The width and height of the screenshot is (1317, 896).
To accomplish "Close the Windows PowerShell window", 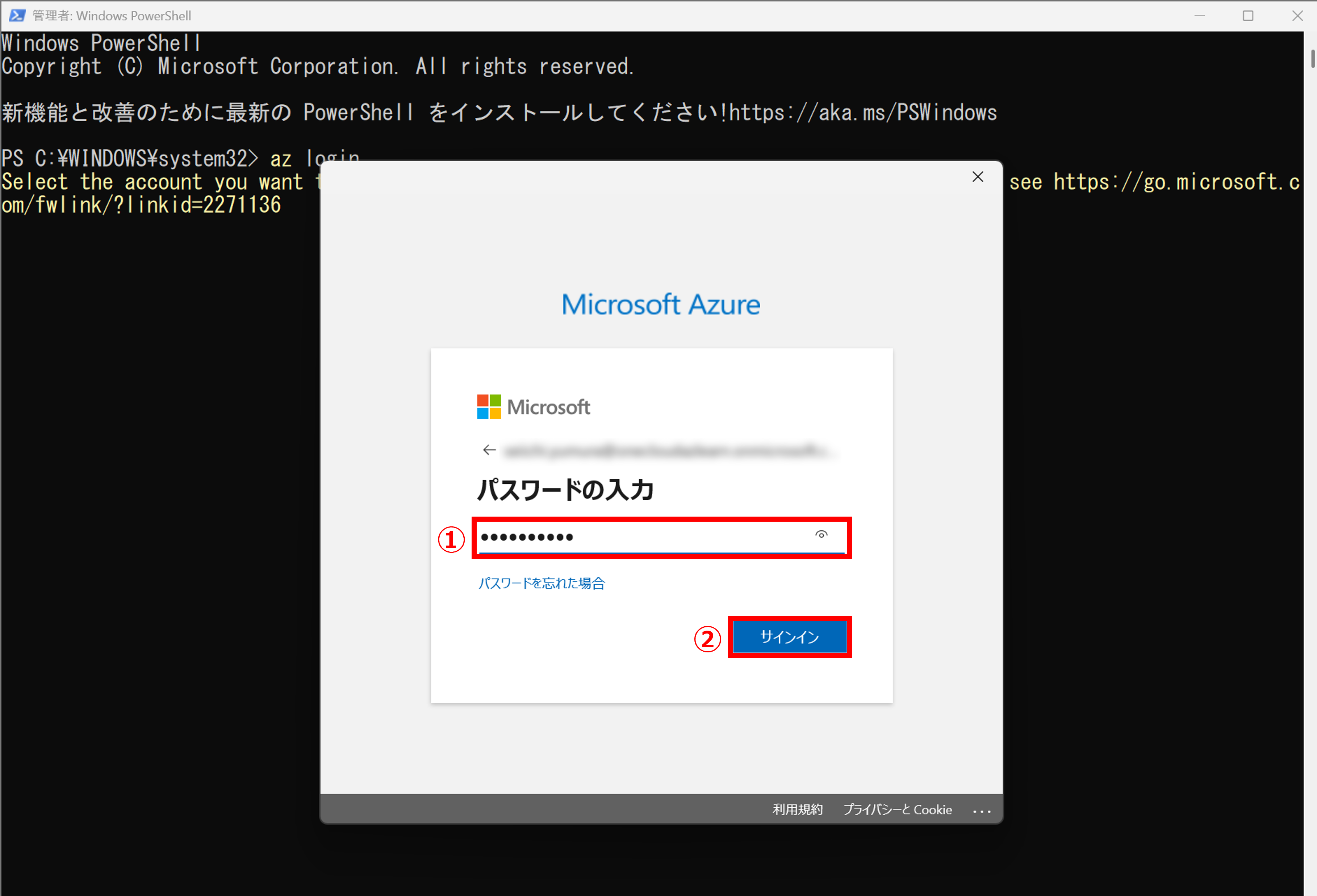I will [x=1297, y=16].
